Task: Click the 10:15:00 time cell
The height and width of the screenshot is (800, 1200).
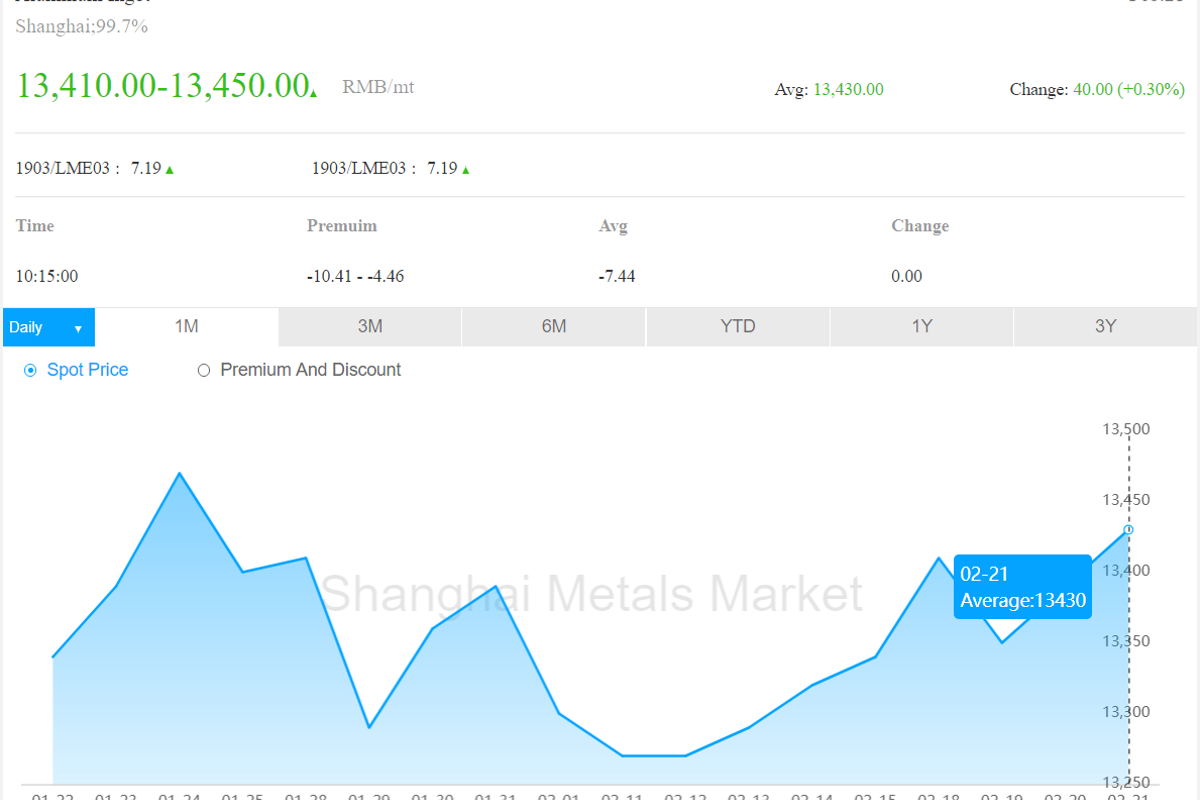Action: click(x=47, y=276)
